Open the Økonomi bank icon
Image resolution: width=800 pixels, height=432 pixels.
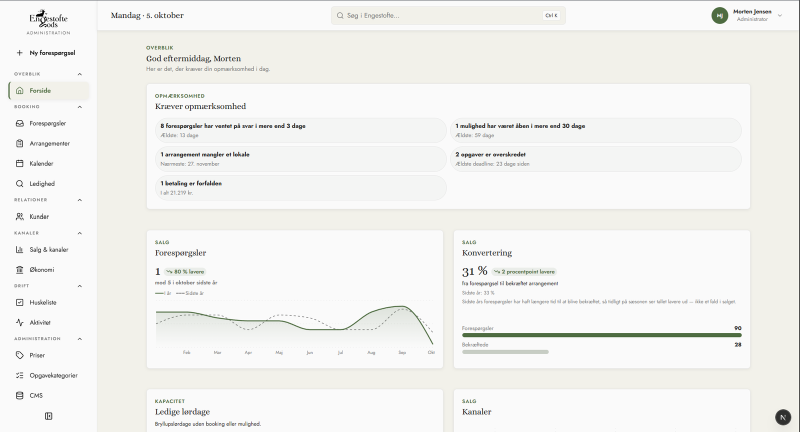click(19, 269)
